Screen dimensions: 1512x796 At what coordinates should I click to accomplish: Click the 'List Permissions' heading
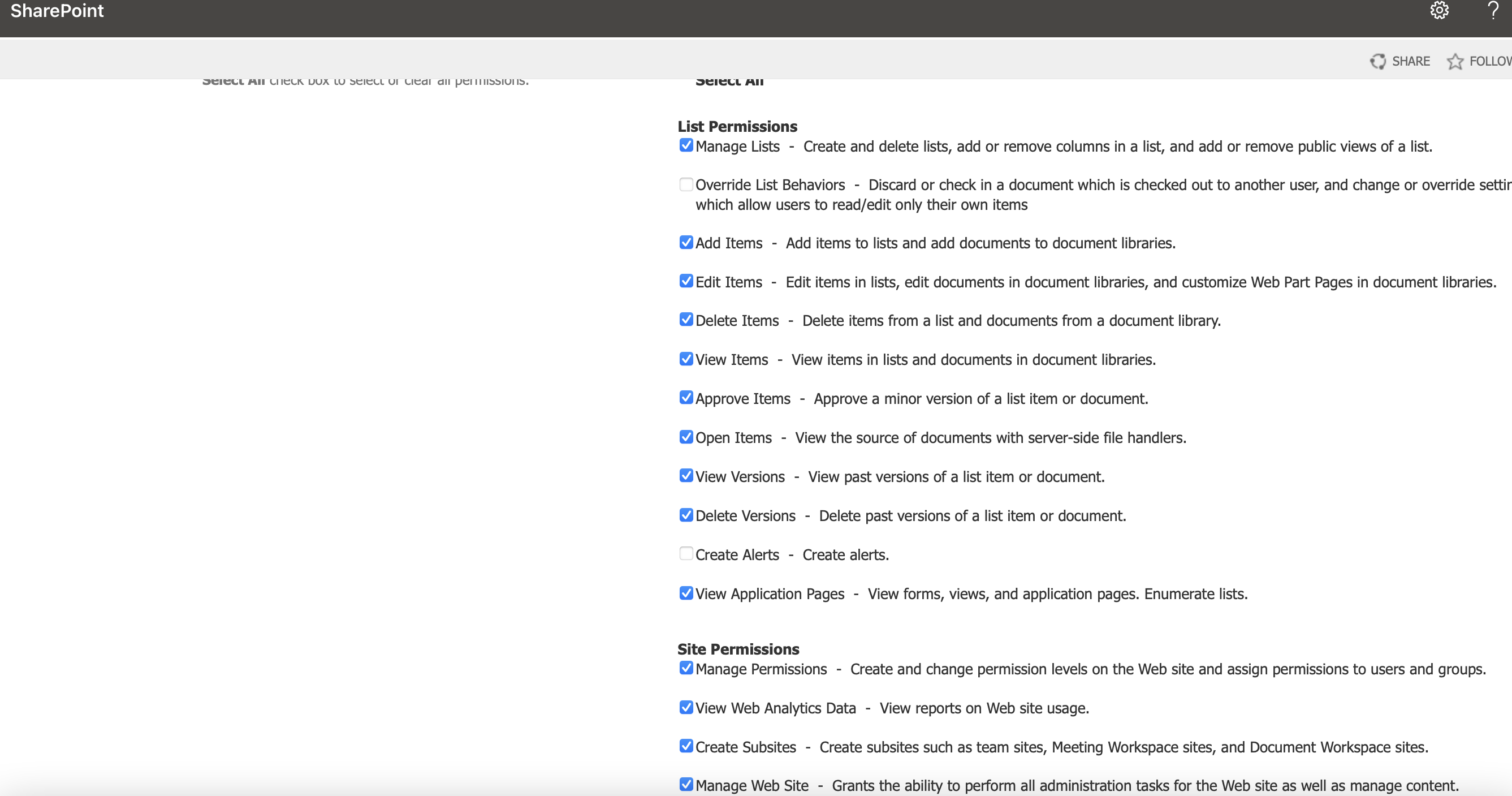[737, 126]
